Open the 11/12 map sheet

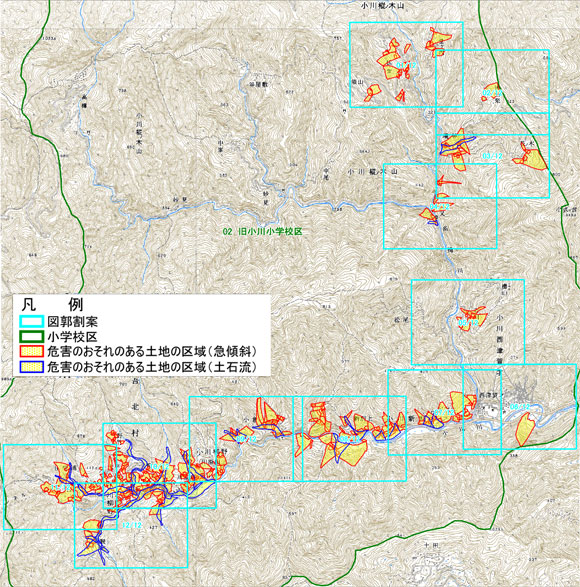click(x=60, y=488)
